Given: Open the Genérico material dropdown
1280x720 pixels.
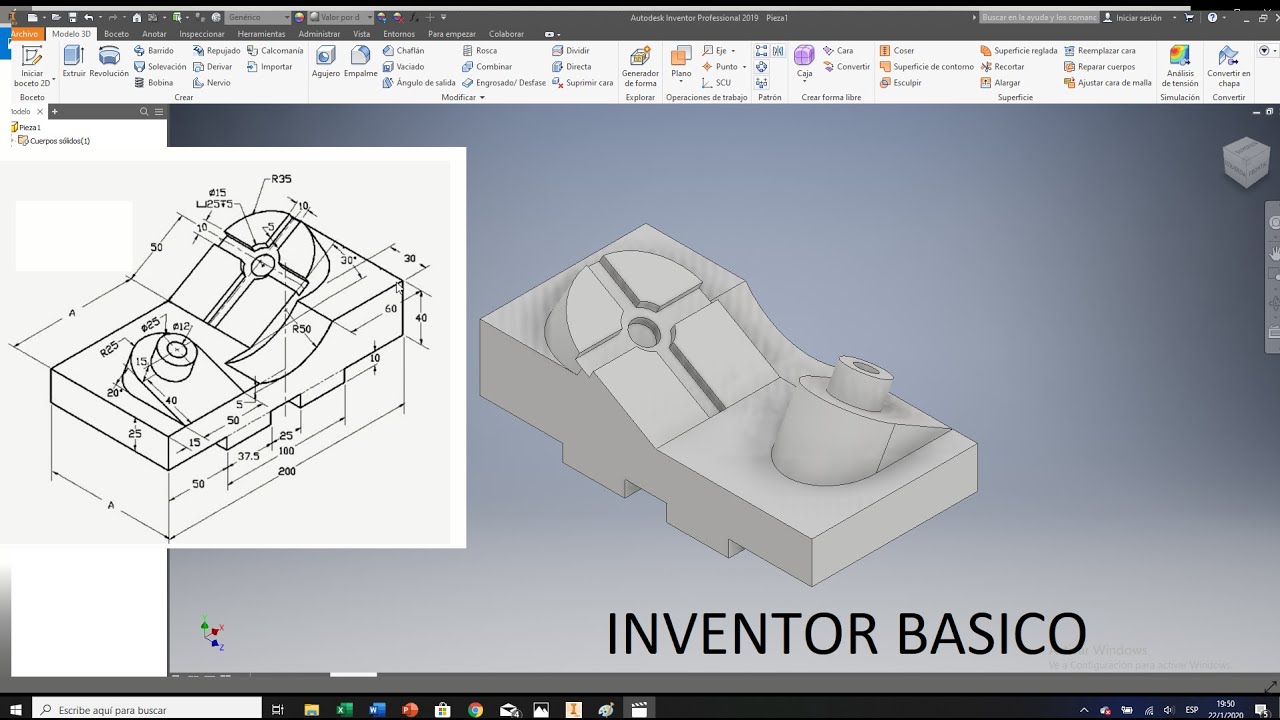Looking at the screenshot, I should coord(258,17).
